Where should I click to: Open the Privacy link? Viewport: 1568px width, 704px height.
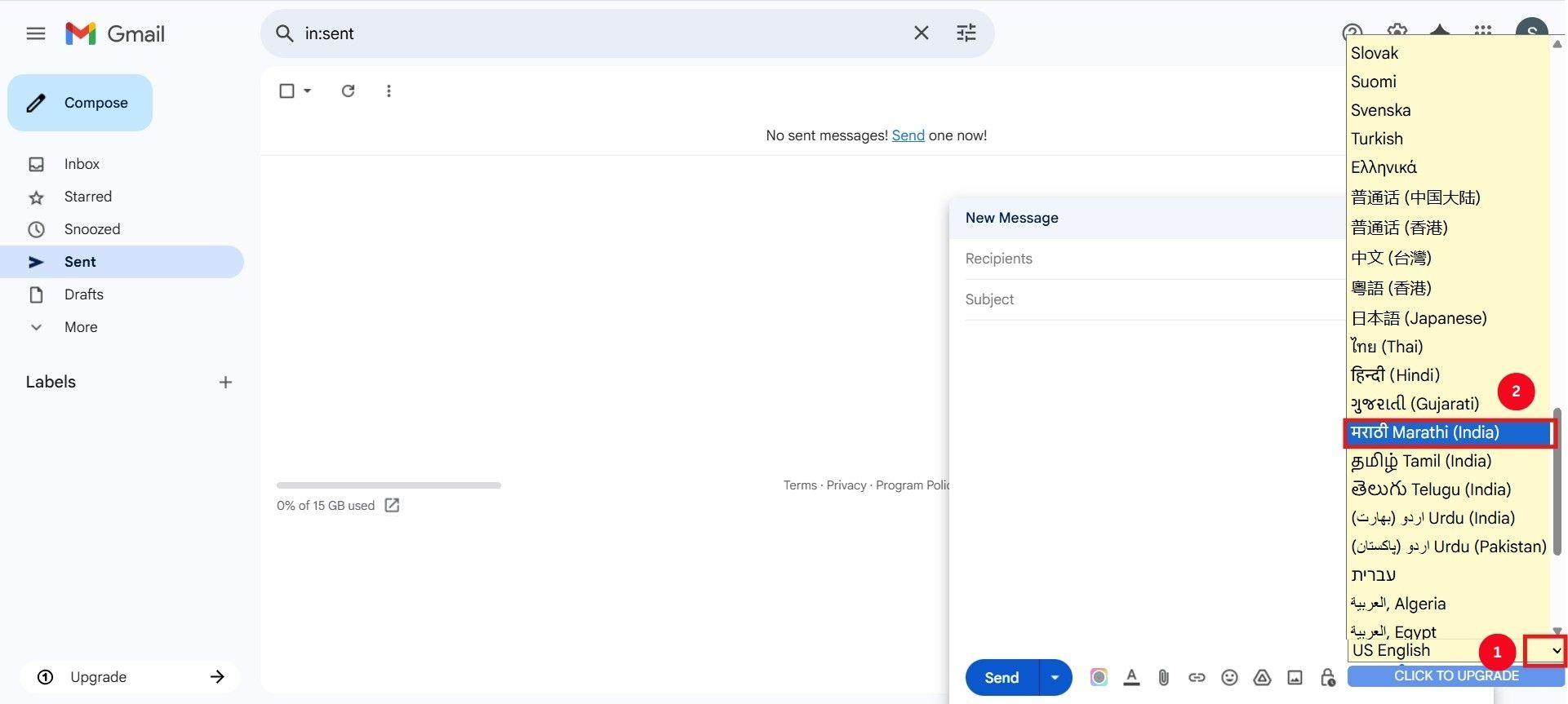pos(846,485)
